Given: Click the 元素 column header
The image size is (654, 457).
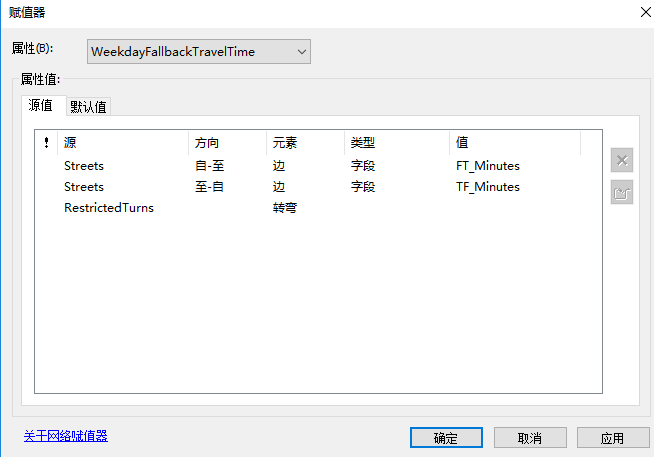Looking at the screenshot, I should tap(305, 143).
